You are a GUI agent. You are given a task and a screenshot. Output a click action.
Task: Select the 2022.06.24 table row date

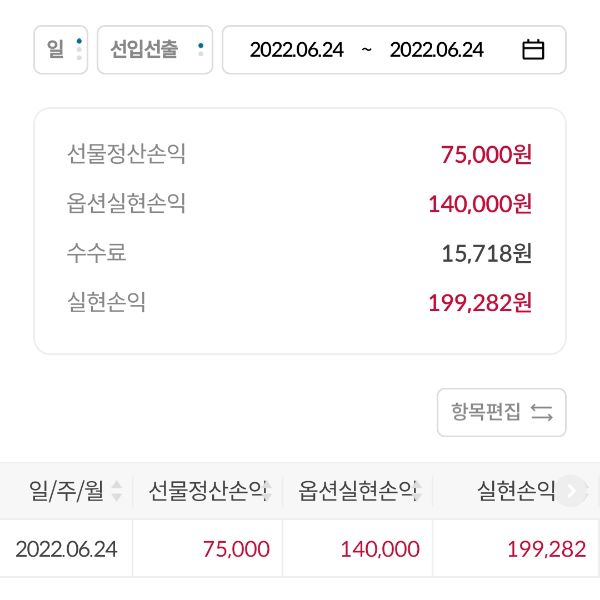66,549
